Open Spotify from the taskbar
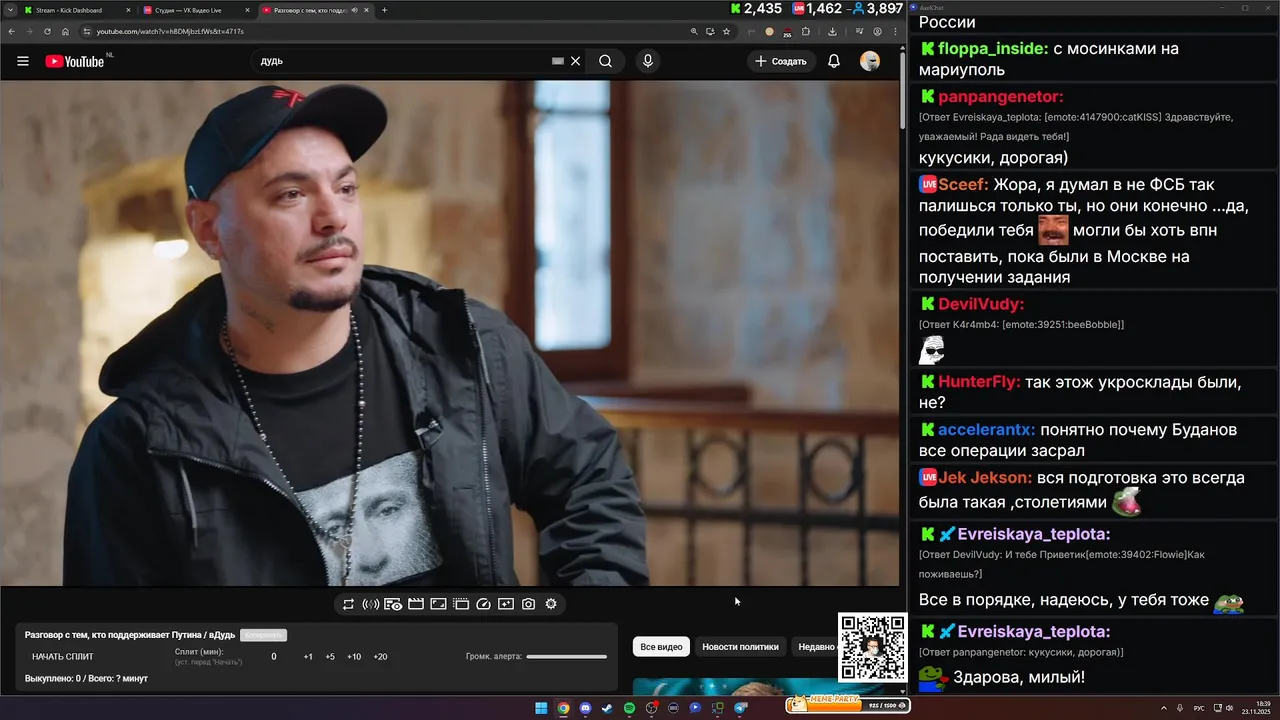 point(629,708)
